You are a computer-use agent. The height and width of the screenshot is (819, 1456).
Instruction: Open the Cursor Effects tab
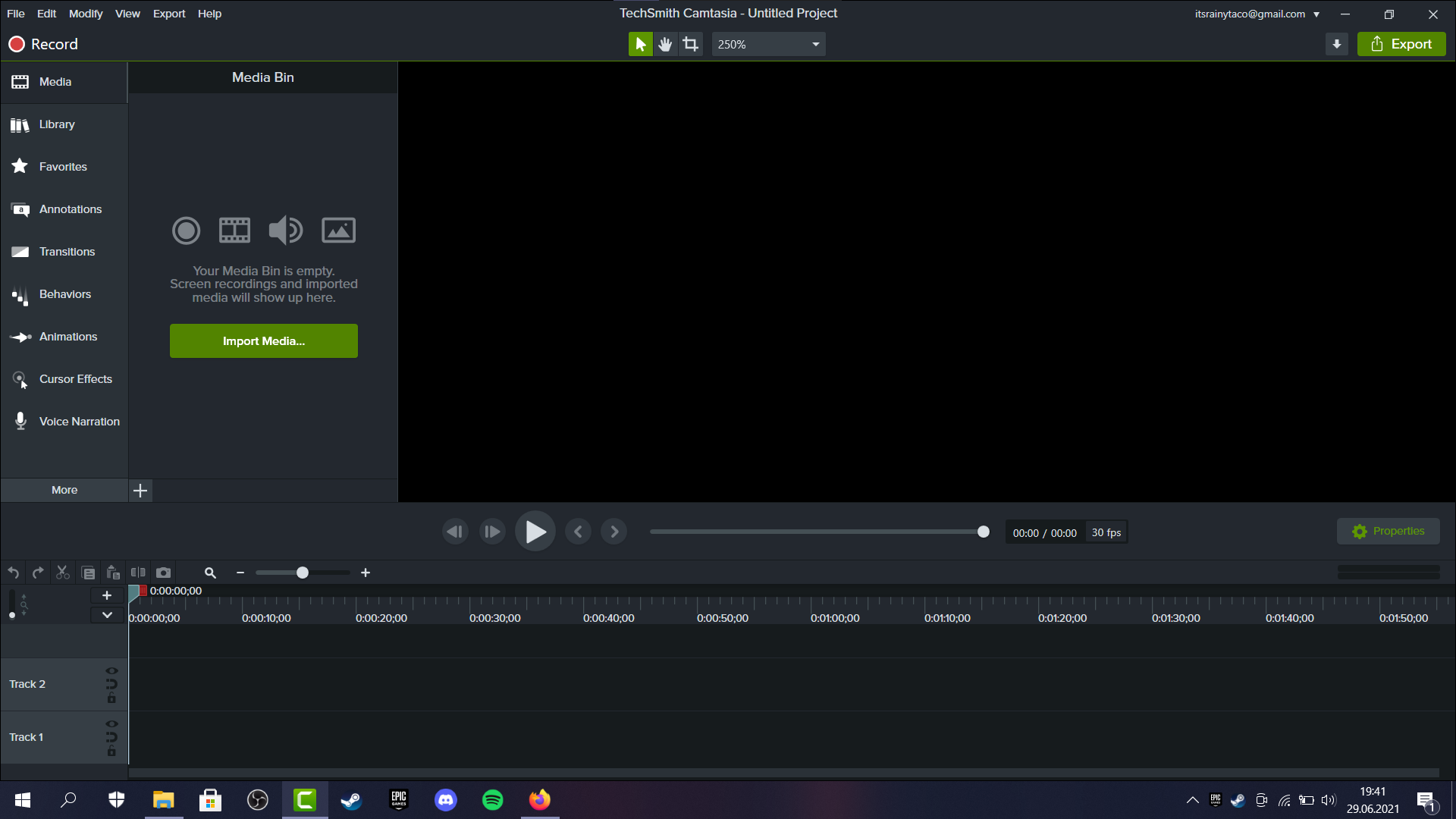click(64, 379)
